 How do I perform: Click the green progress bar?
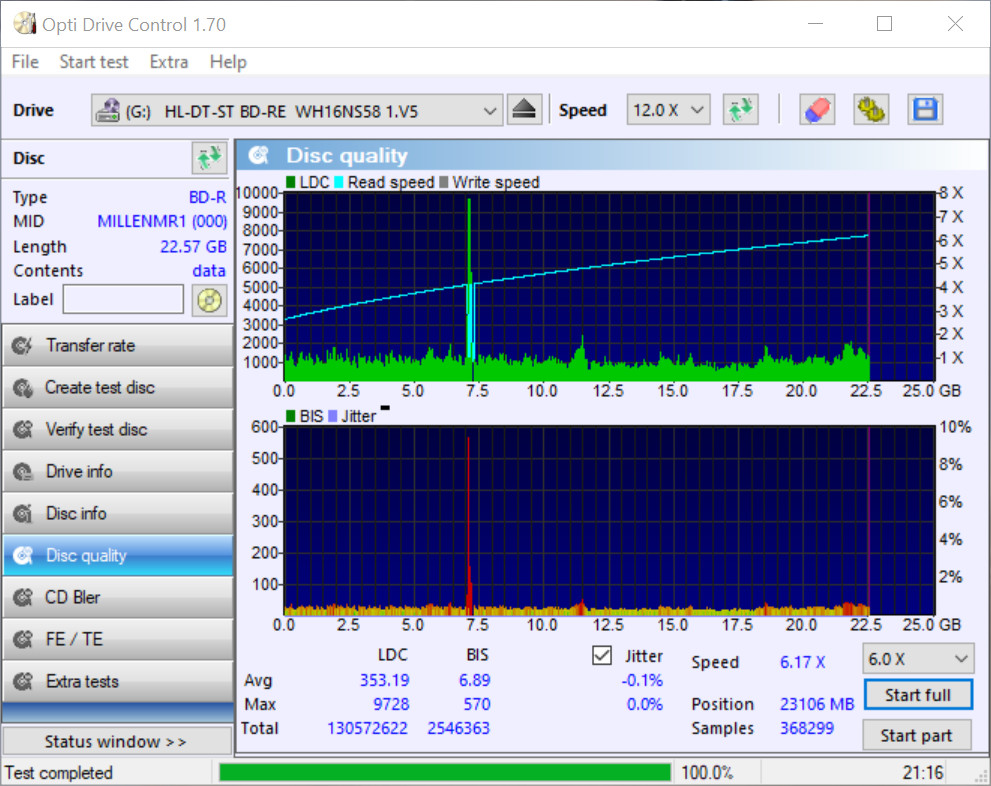(x=445, y=773)
